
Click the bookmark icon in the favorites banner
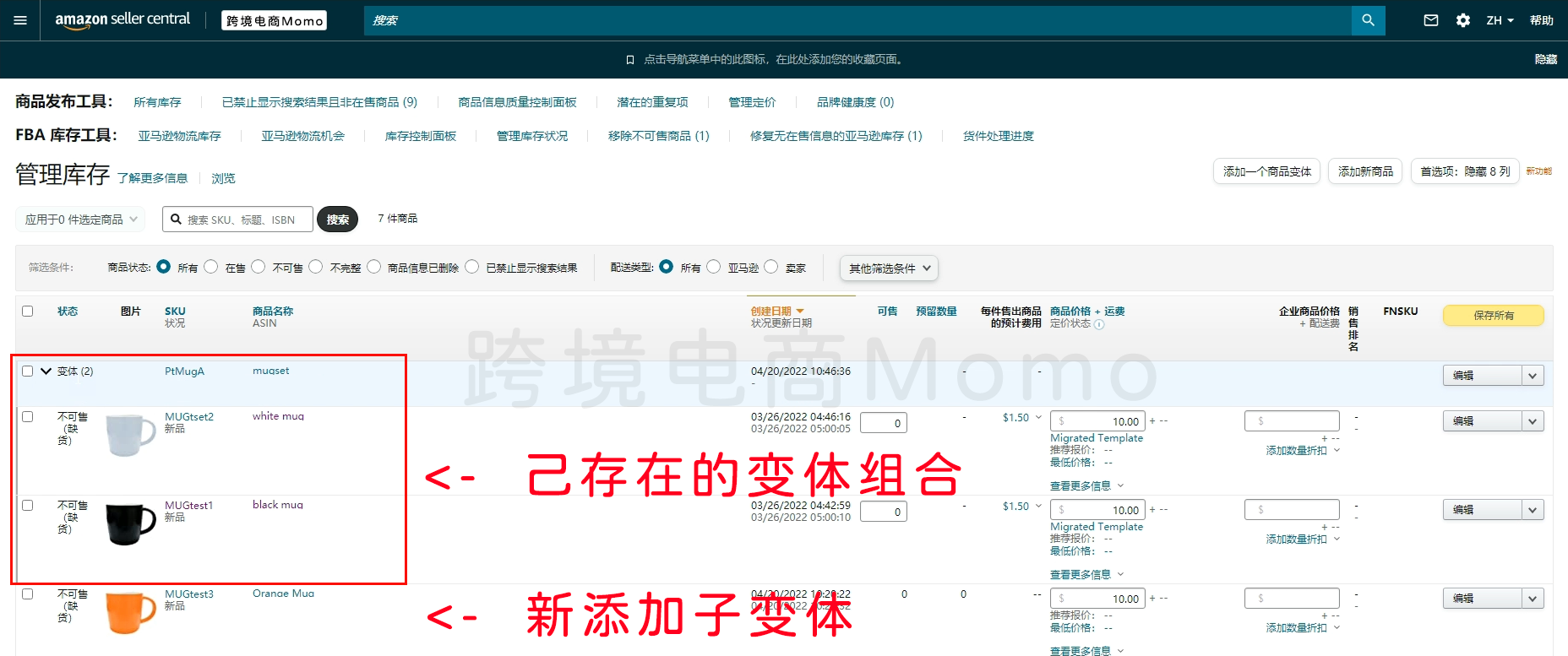[630, 60]
